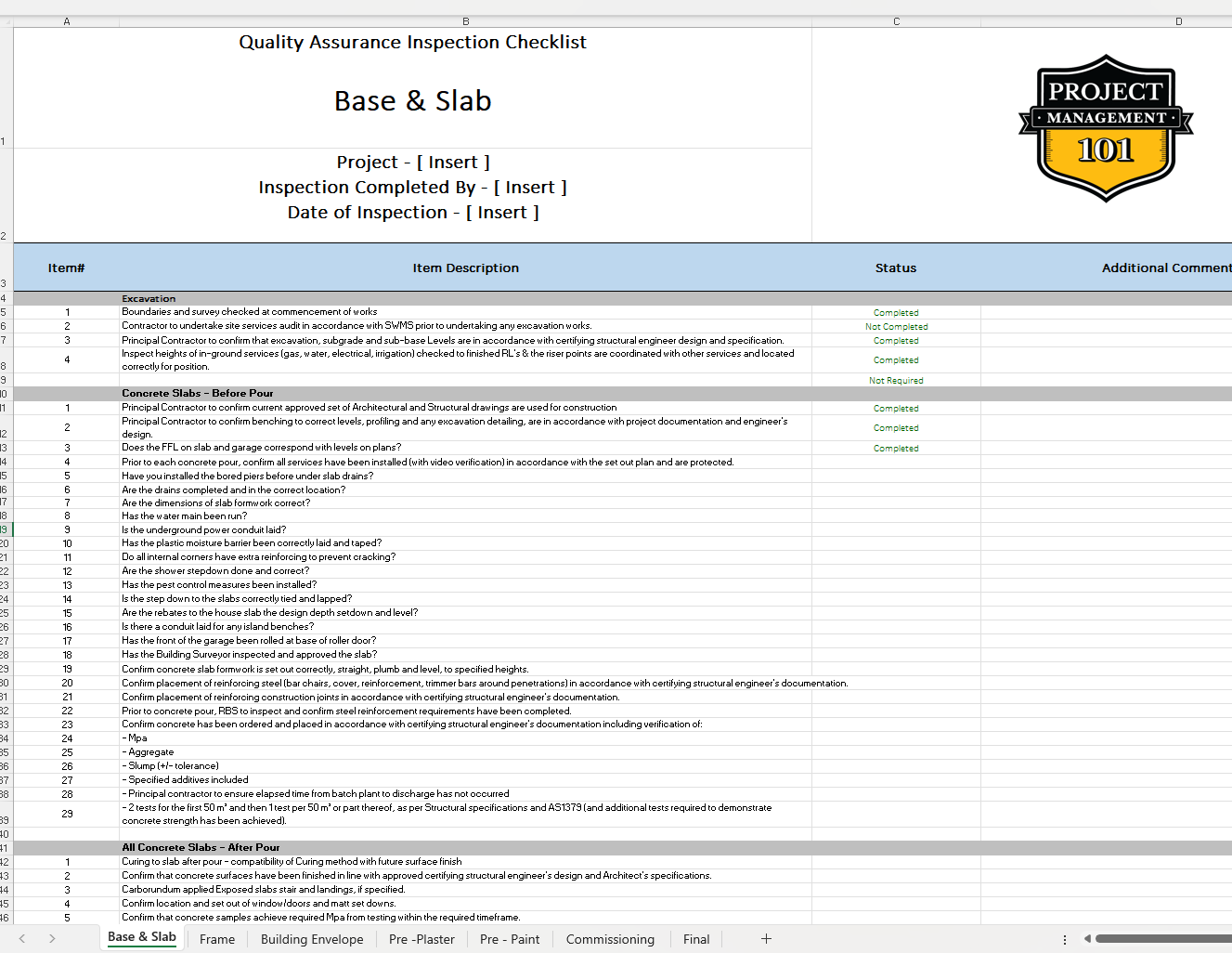Image resolution: width=1232 pixels, height=953 pixels.
Task: Click the Not Completed status cell for item 2
Action: point(896,326)
